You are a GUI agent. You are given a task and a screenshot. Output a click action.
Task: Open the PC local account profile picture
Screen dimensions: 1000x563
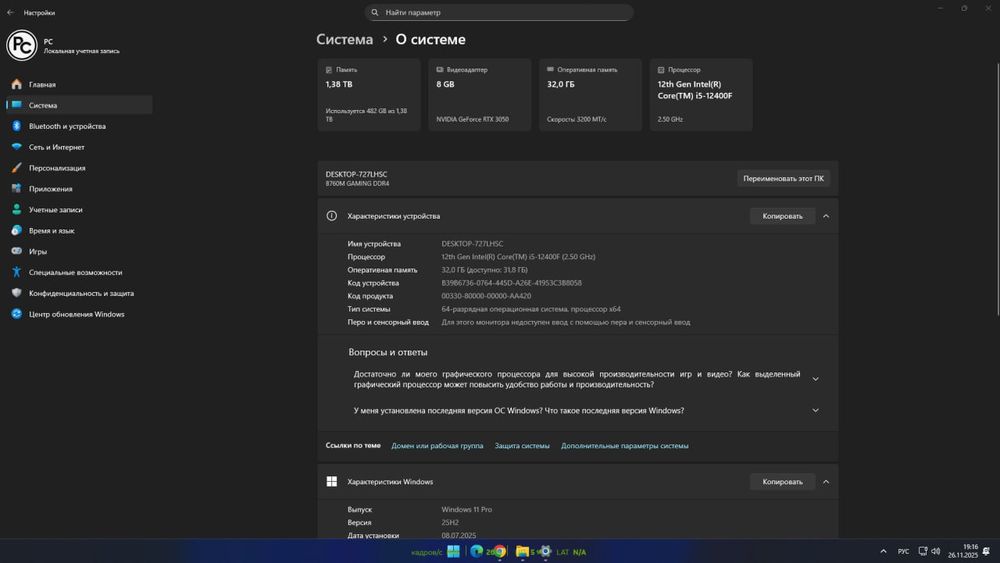22,45
